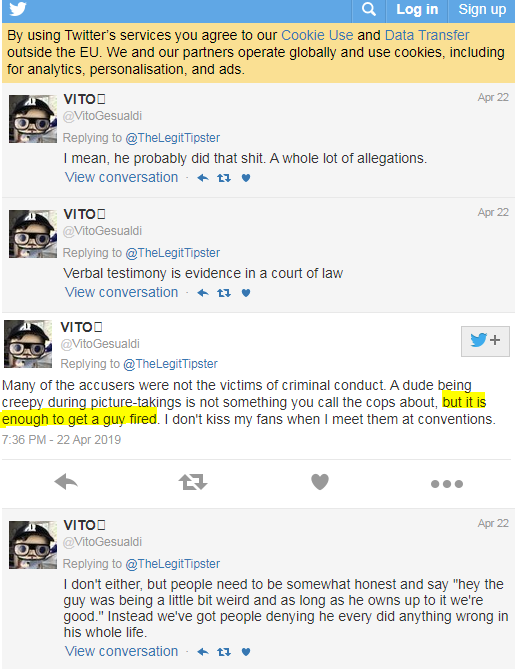Open the Data Transfer link
This screenshot has width=515, height=669.
(427, 35)
